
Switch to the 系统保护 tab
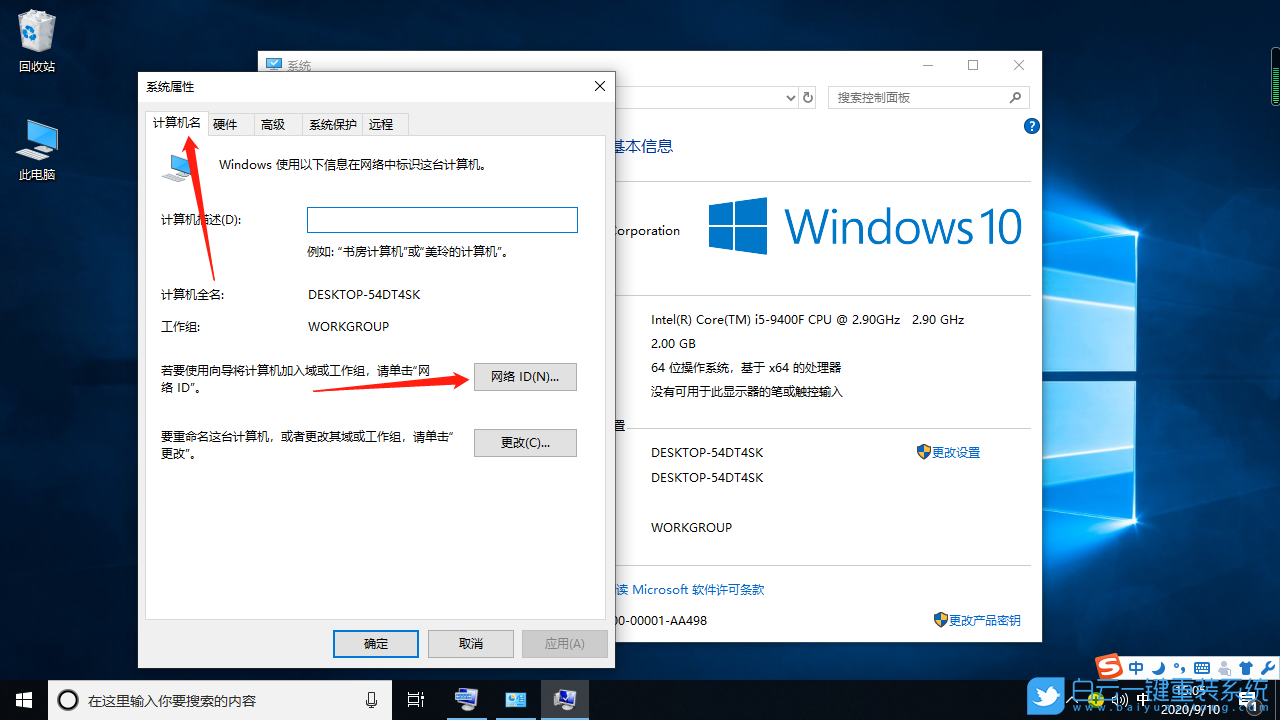(x=332, y=124)
